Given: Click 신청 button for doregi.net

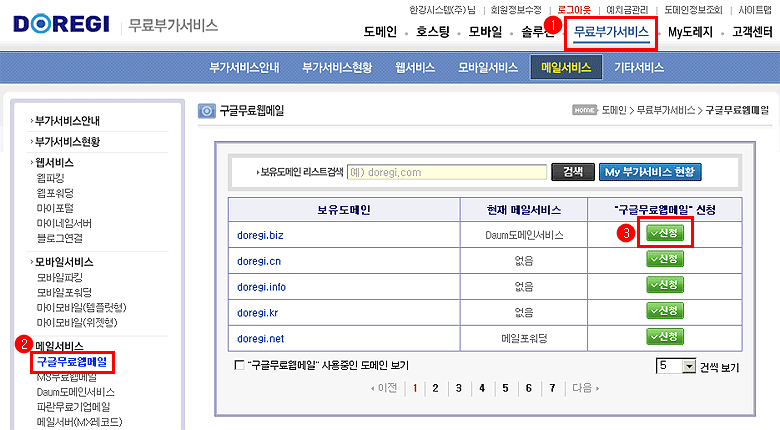Looking at the screenshot, I should pyautogui.click(x=665, y=336).
